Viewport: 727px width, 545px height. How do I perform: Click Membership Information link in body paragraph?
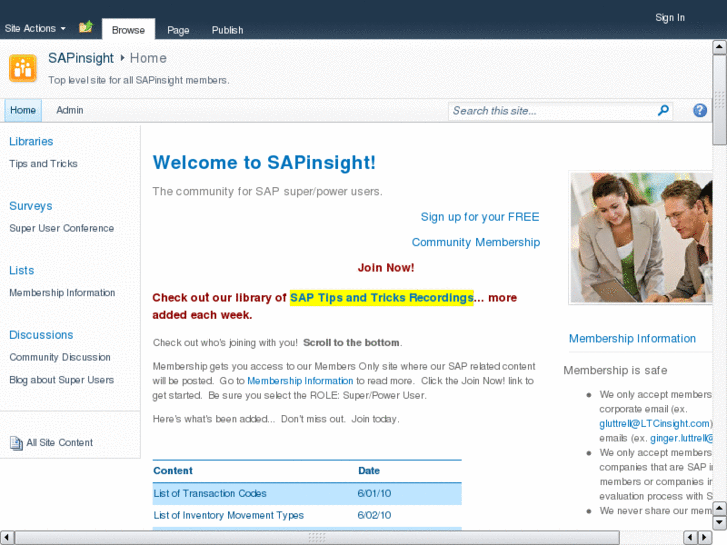coord(300,381)
